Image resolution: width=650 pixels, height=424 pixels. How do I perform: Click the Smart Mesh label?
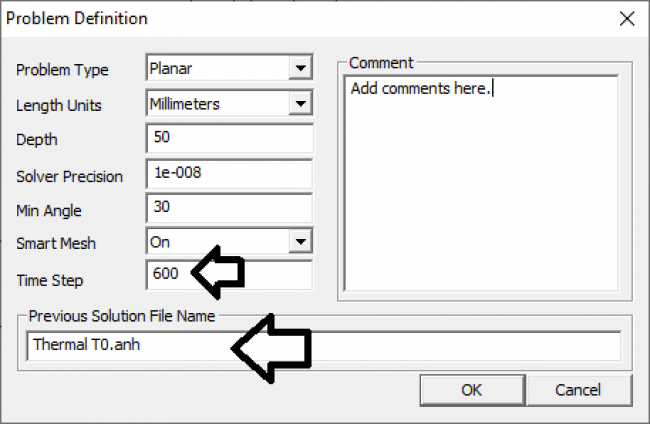click(x=56, y=243)
